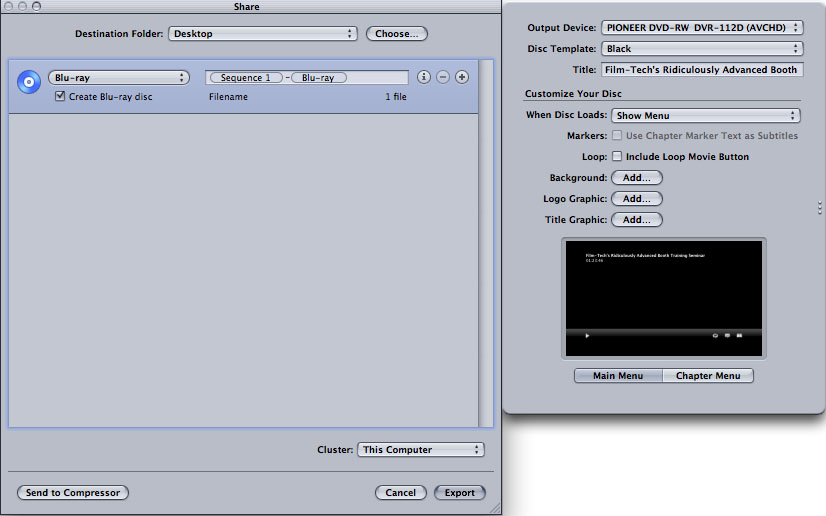Click the 'Filename' label

pos(228,96)
